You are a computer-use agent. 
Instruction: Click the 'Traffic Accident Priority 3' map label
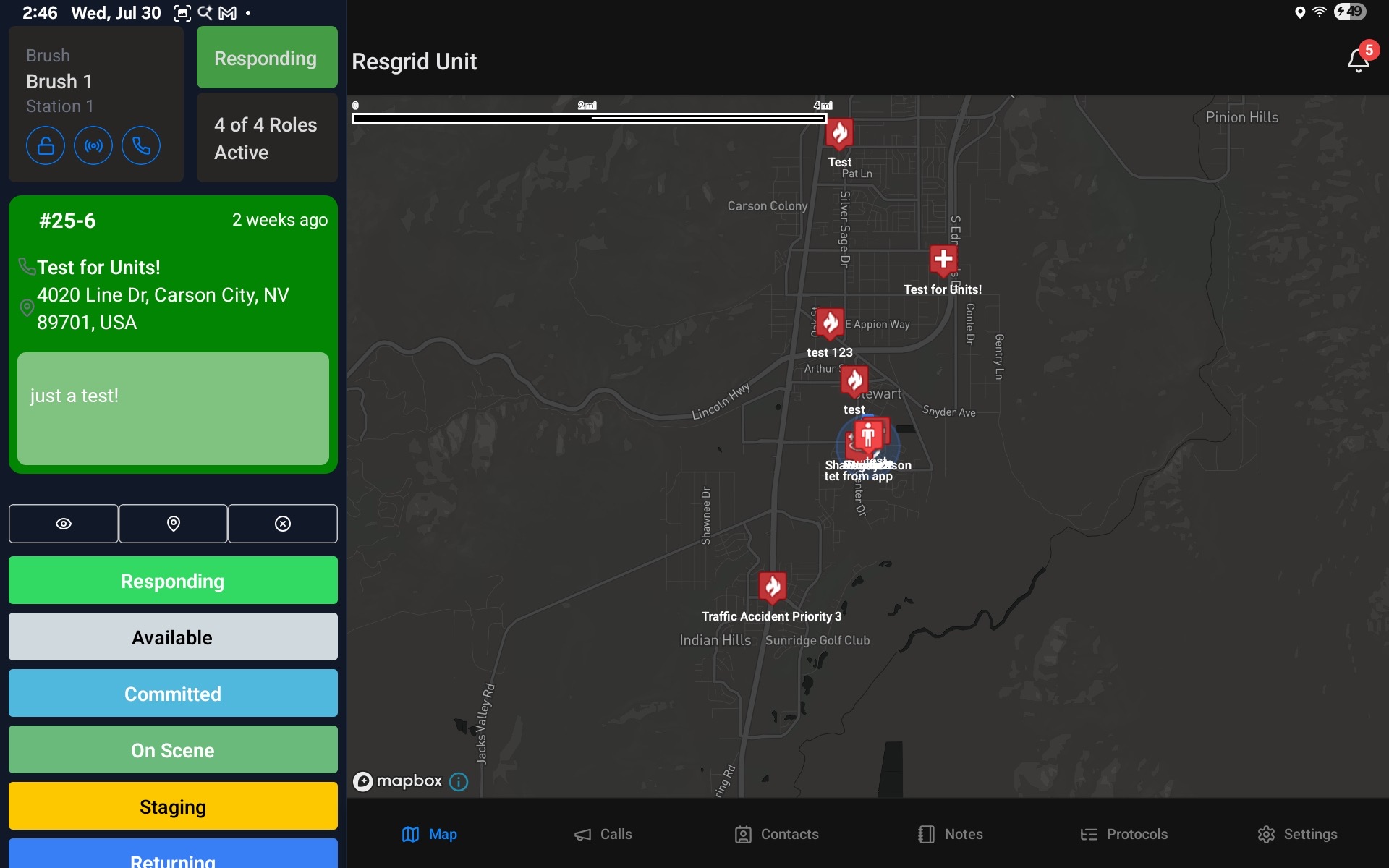(772, 616)
